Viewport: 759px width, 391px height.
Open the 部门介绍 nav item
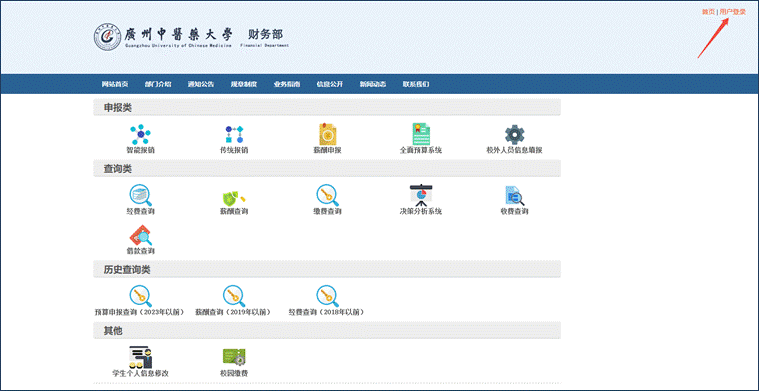(158, 84)
